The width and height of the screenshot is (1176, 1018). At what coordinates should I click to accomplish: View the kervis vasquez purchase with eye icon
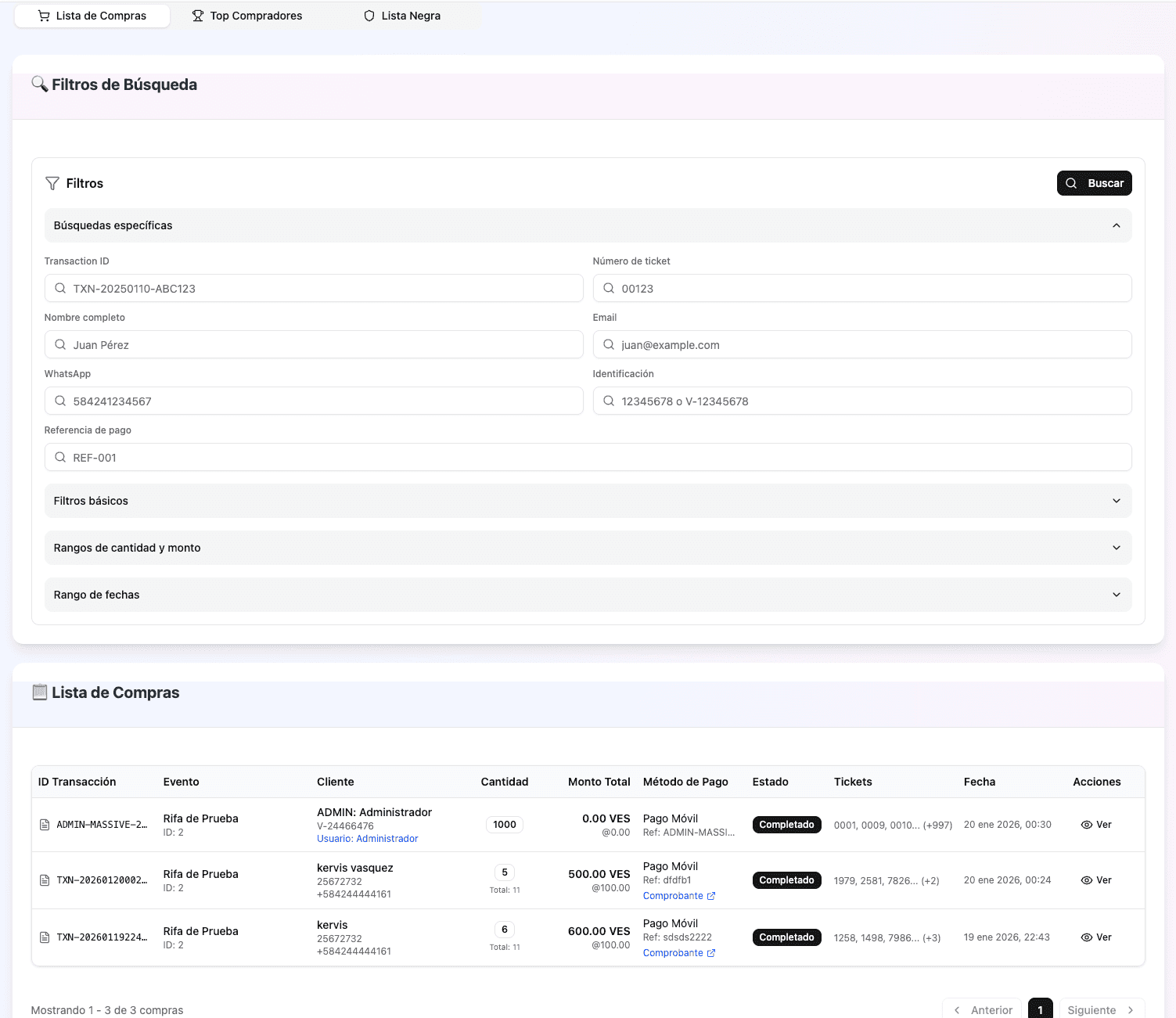1096,880
